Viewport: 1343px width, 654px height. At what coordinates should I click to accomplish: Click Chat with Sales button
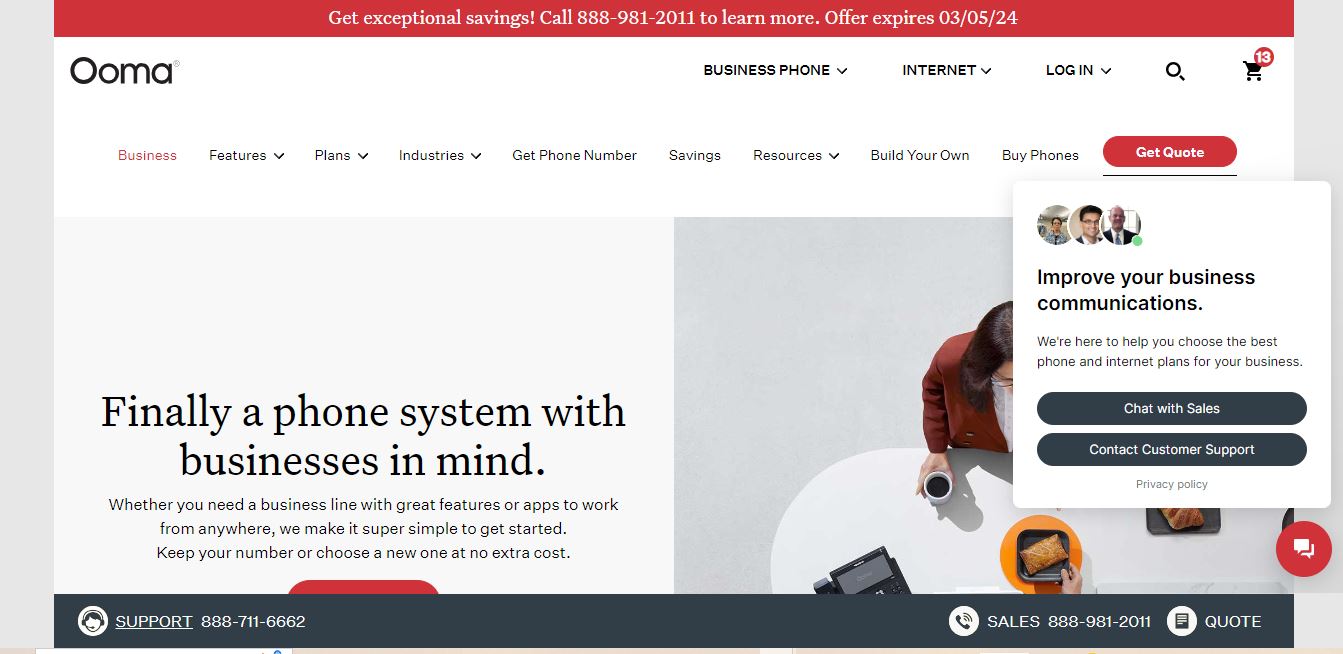tap(1172, 408)
